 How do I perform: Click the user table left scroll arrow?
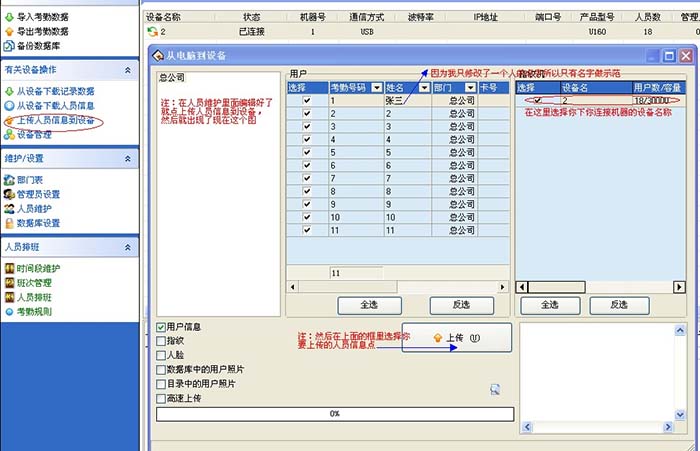293,287
